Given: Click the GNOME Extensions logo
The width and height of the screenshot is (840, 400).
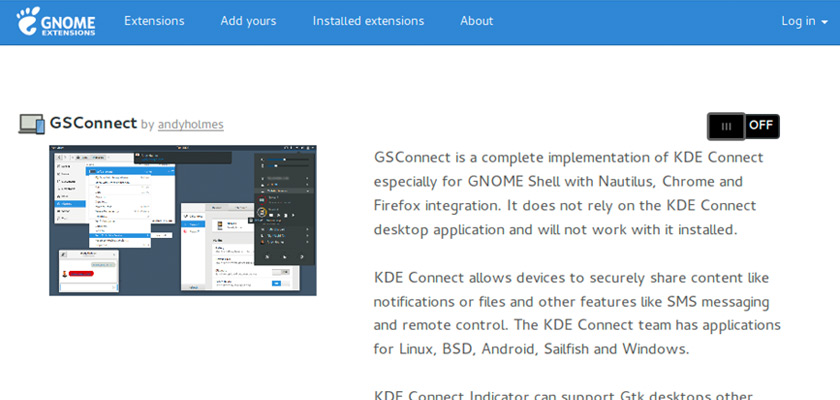Looking at the screenshot, I should click(x=56, y=21).
